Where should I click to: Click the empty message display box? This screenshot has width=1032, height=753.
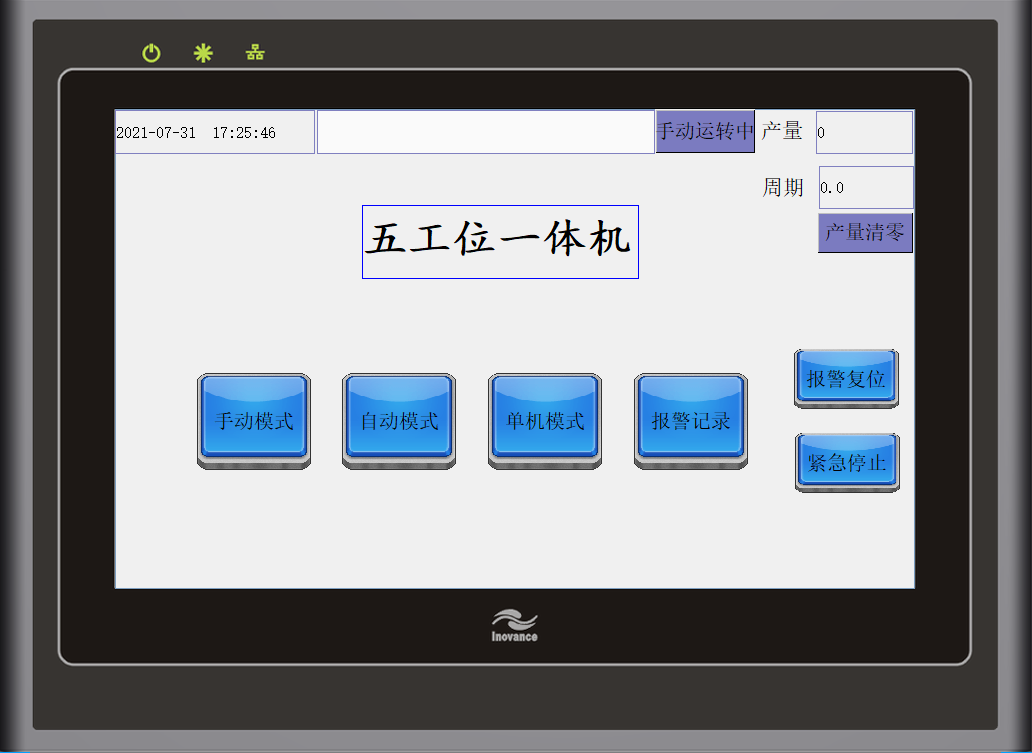click(x=485, y=132)
